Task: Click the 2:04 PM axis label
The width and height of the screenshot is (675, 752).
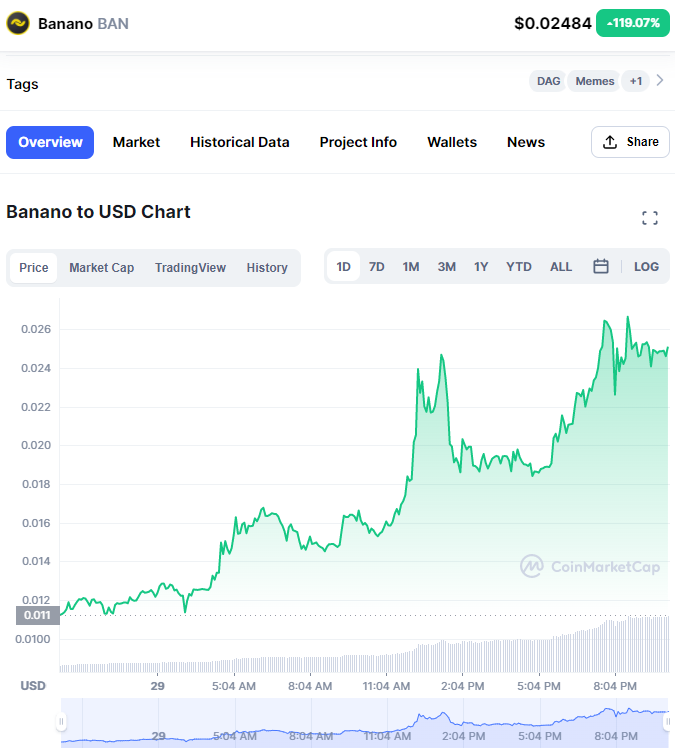Action: coord(462,686)
